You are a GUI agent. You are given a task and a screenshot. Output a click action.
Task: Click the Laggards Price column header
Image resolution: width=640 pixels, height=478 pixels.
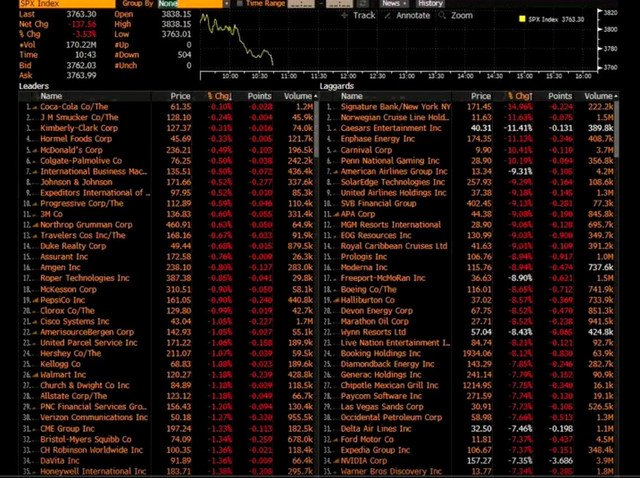pos(481,96)
